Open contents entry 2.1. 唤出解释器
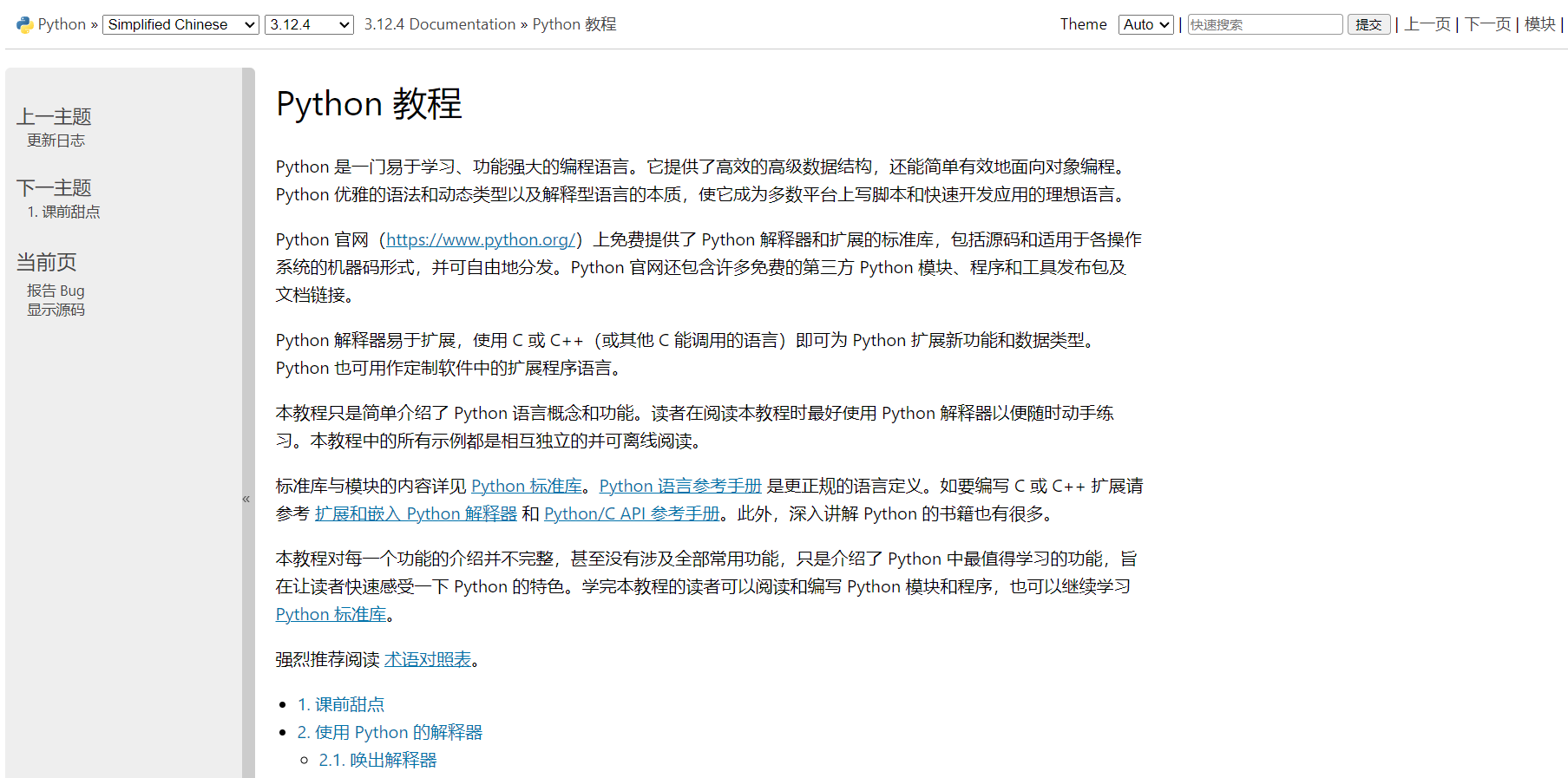The width and height of the screenshot is (1568, 778). tap(377, 760)
